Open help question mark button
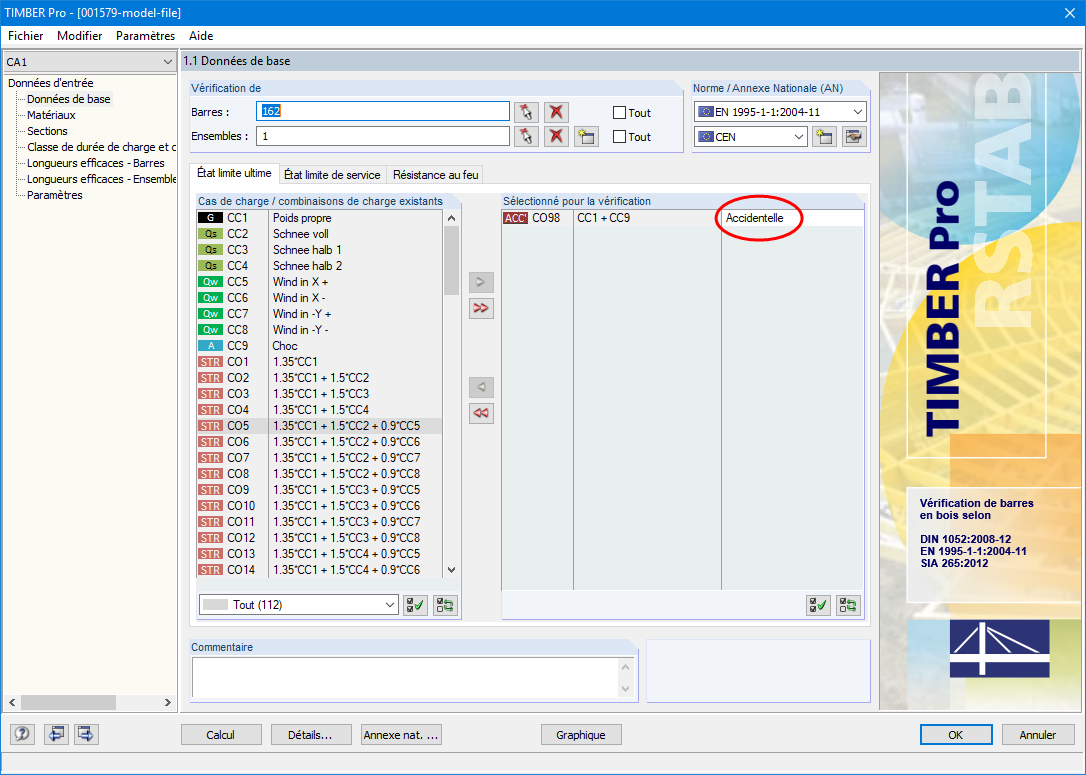Image resolution: width=1086 pixels, height=775 pixels. click(x=22, y=734)
